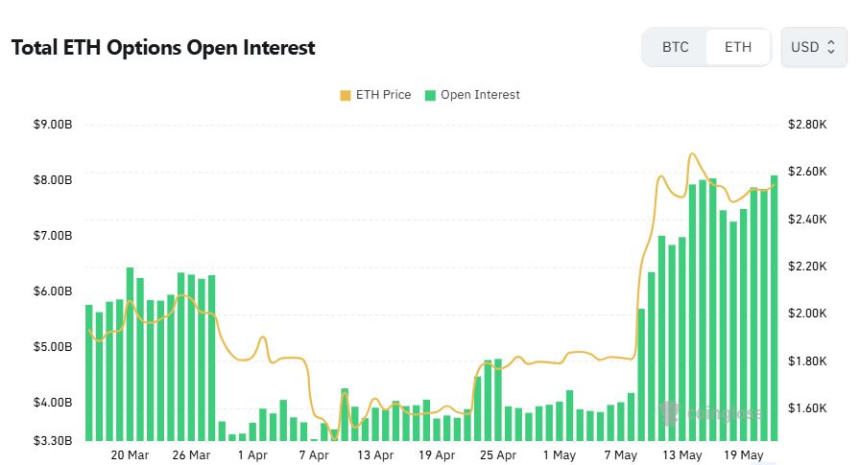
Task: Open the USD currency dropdown
Action: [814, 47]
